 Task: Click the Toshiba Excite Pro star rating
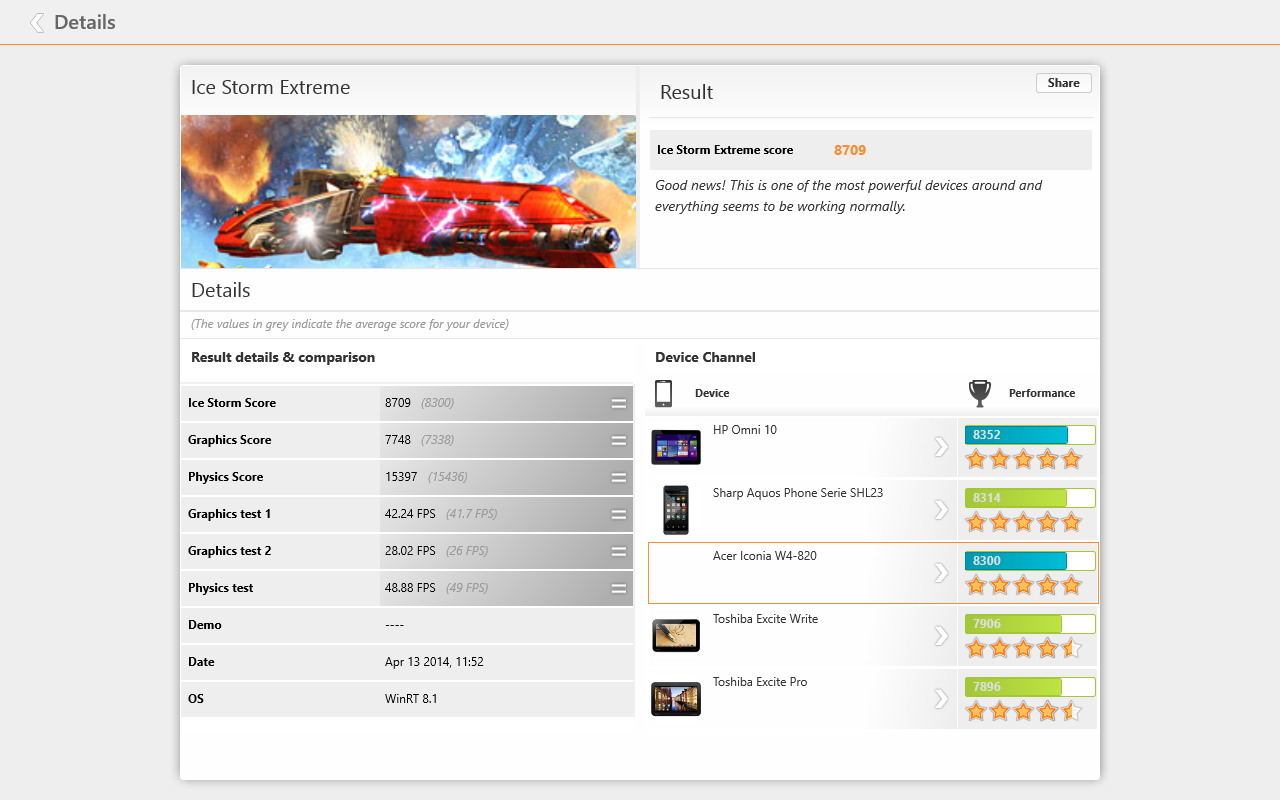(x=1023, y=712)
